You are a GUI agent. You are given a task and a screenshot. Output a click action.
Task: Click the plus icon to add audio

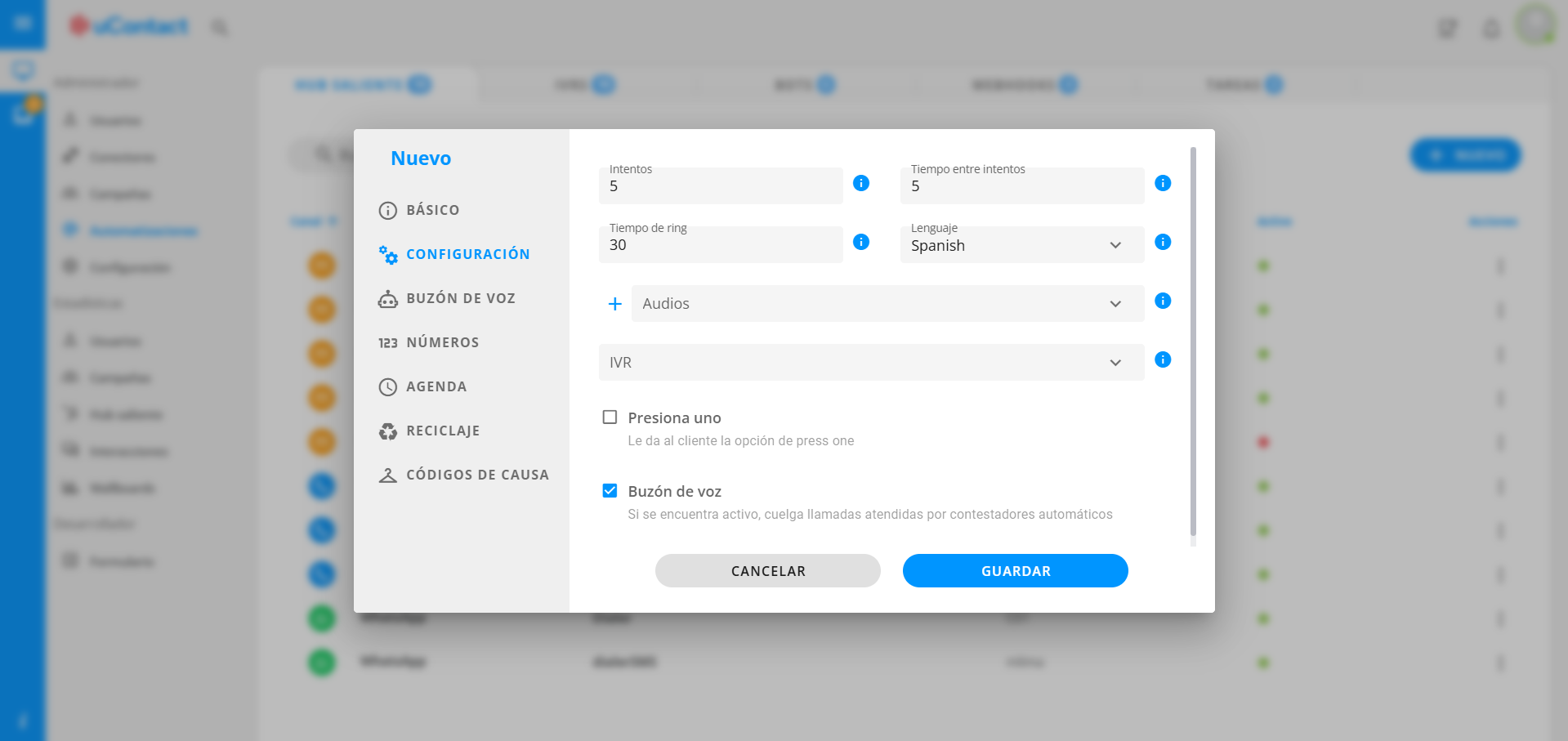click(x=615, y=304)
